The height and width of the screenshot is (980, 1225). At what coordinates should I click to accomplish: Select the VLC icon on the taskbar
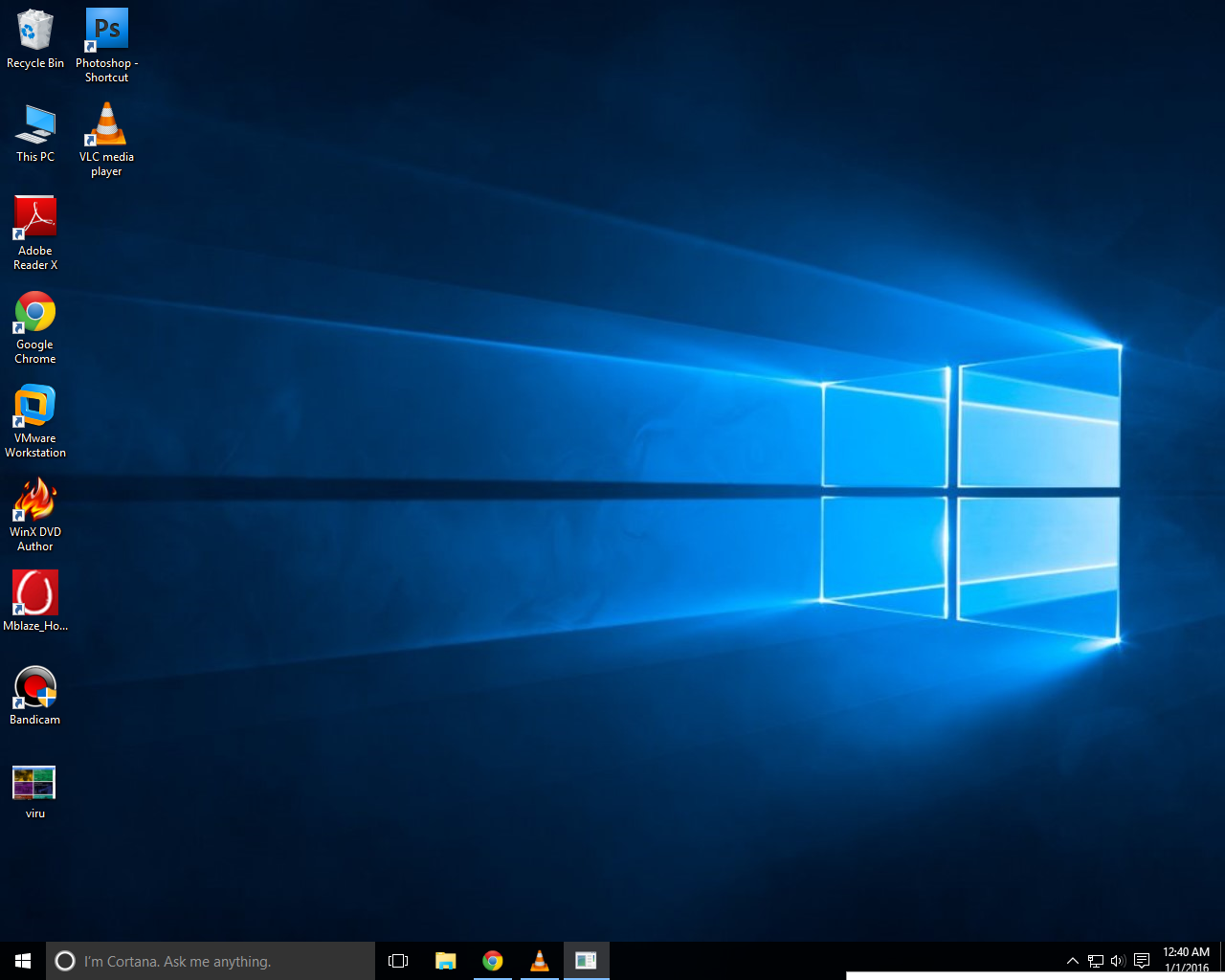tap(539, 960)
